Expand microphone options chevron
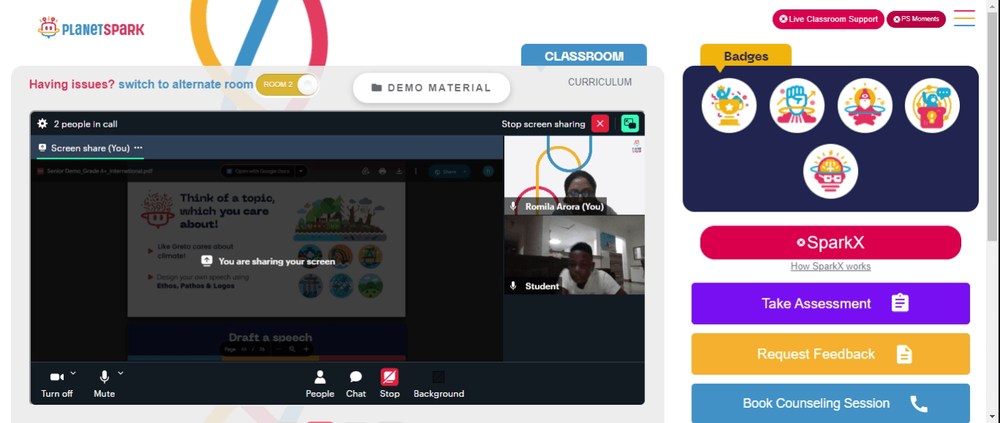The width and height of the screenshot is (1000, 423). (121, 373)
